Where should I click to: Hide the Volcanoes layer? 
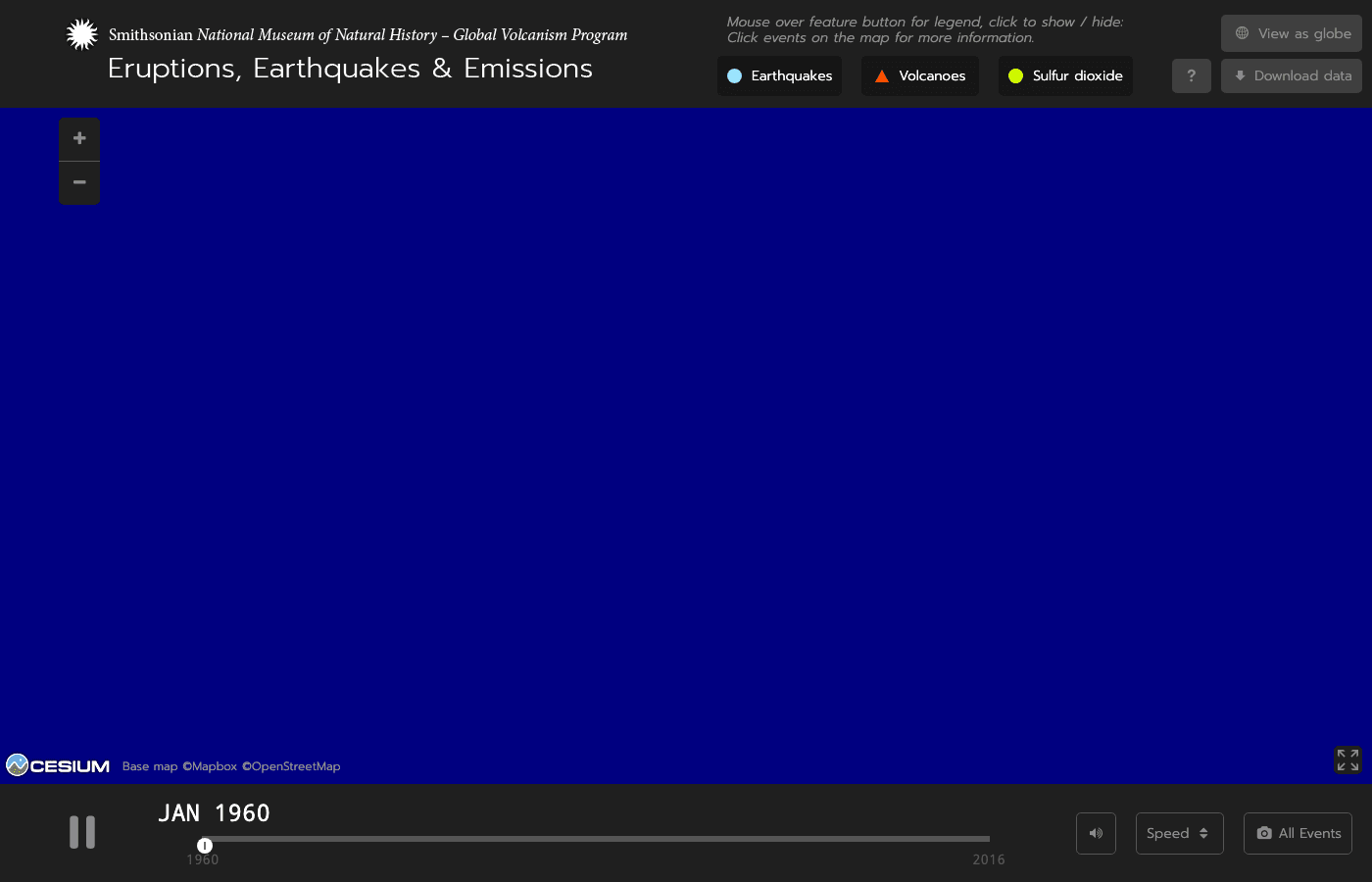(919, 75)
